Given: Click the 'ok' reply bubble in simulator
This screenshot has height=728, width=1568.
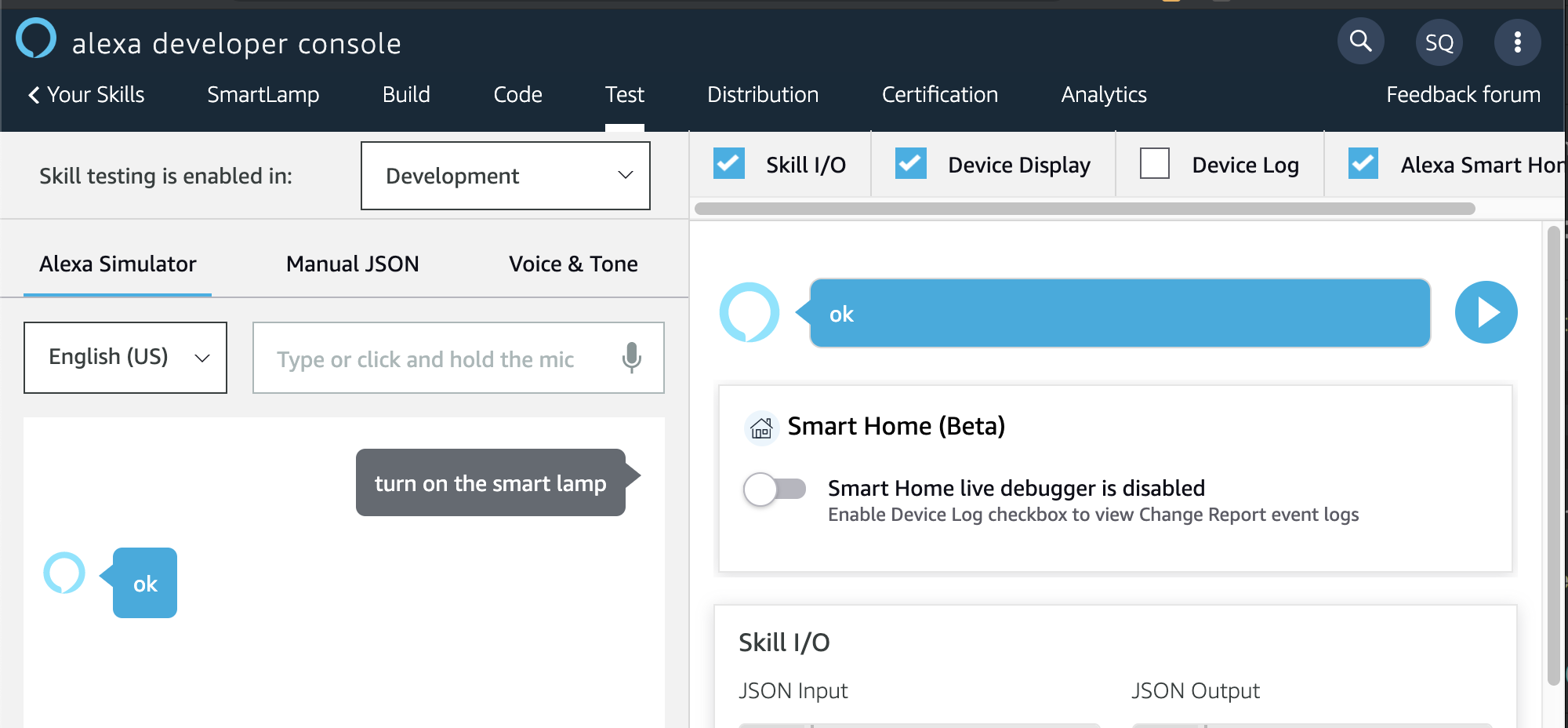Looking at the screenshot, I should pyautogui.click(x=145, y=583).
